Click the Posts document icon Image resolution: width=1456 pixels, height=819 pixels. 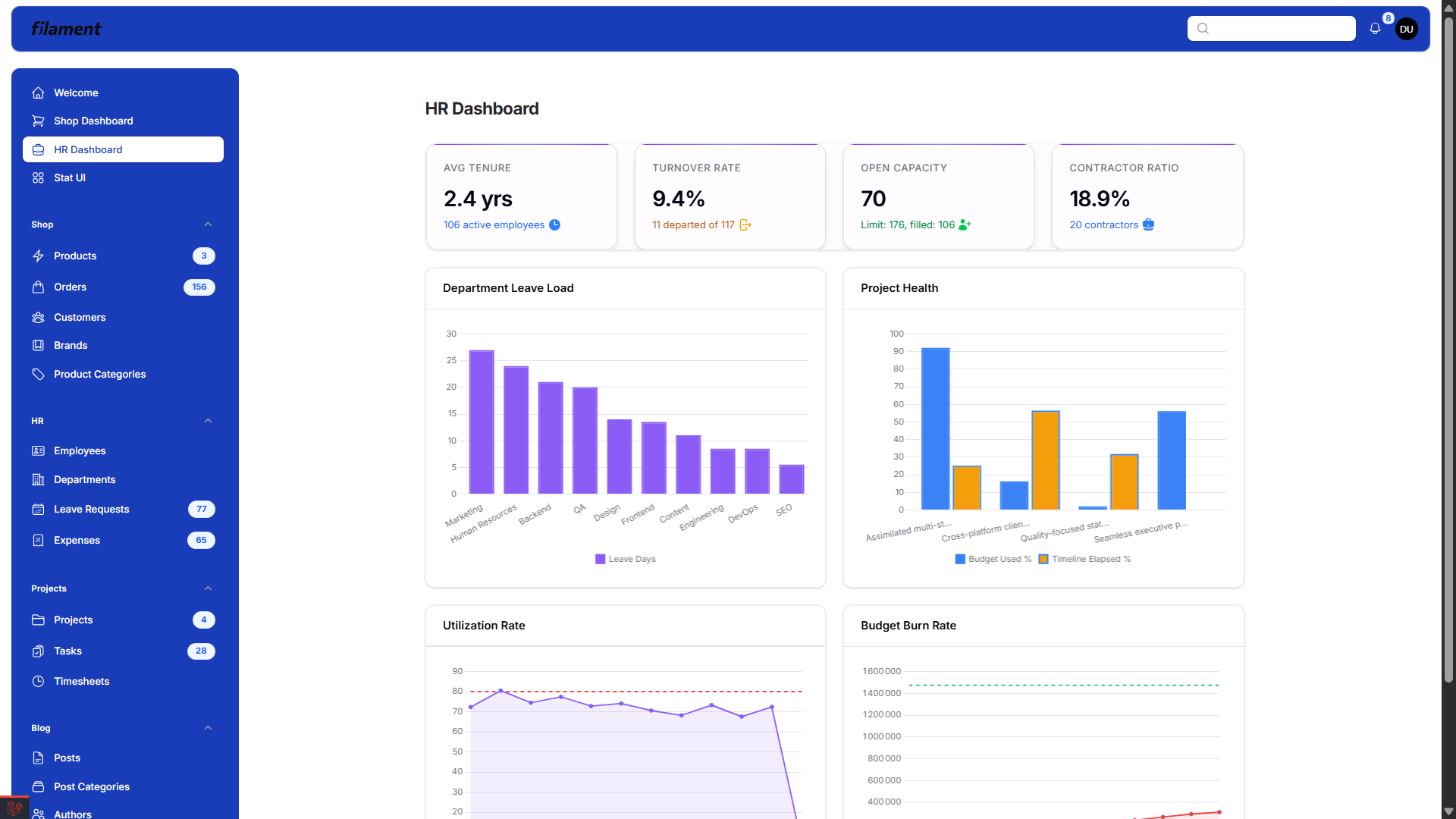point(38,758)
